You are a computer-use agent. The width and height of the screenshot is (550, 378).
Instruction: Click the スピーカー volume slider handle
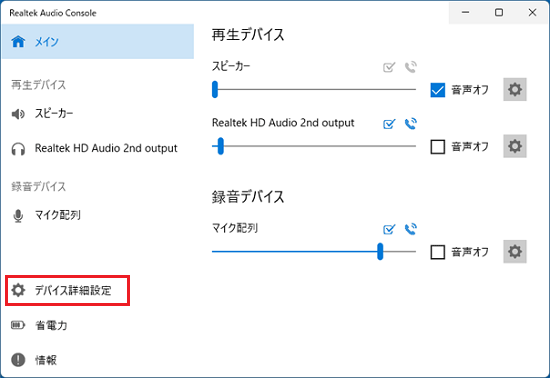(x=215, y=89)
